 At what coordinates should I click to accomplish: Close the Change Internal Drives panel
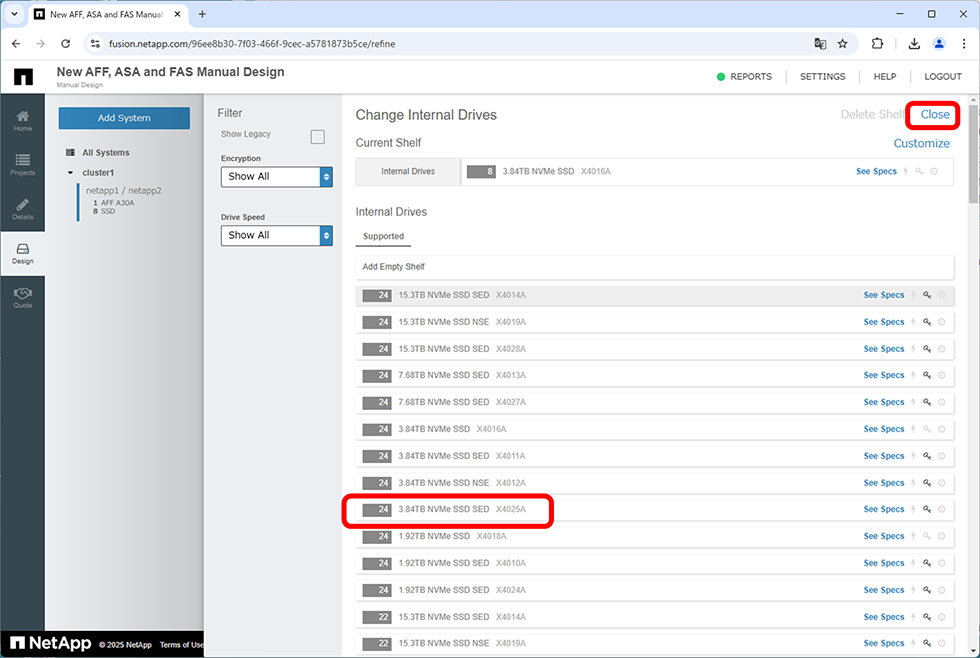pyautogui.click(x=934, y=115)
